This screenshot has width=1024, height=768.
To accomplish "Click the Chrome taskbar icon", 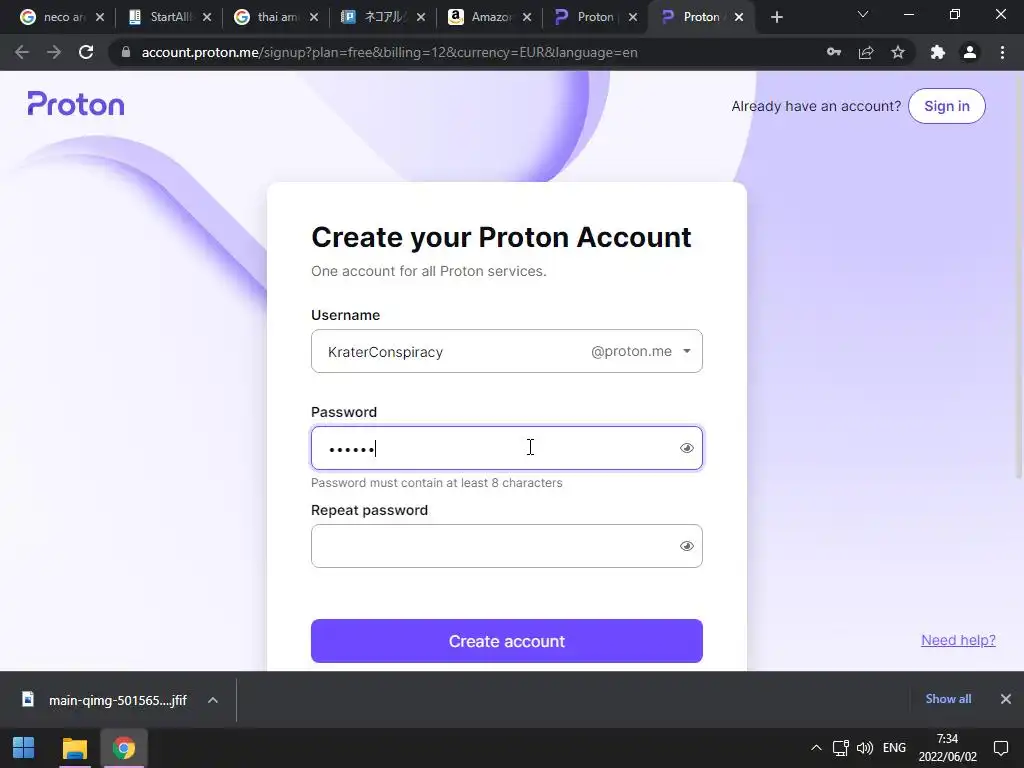I will [123, 748].
